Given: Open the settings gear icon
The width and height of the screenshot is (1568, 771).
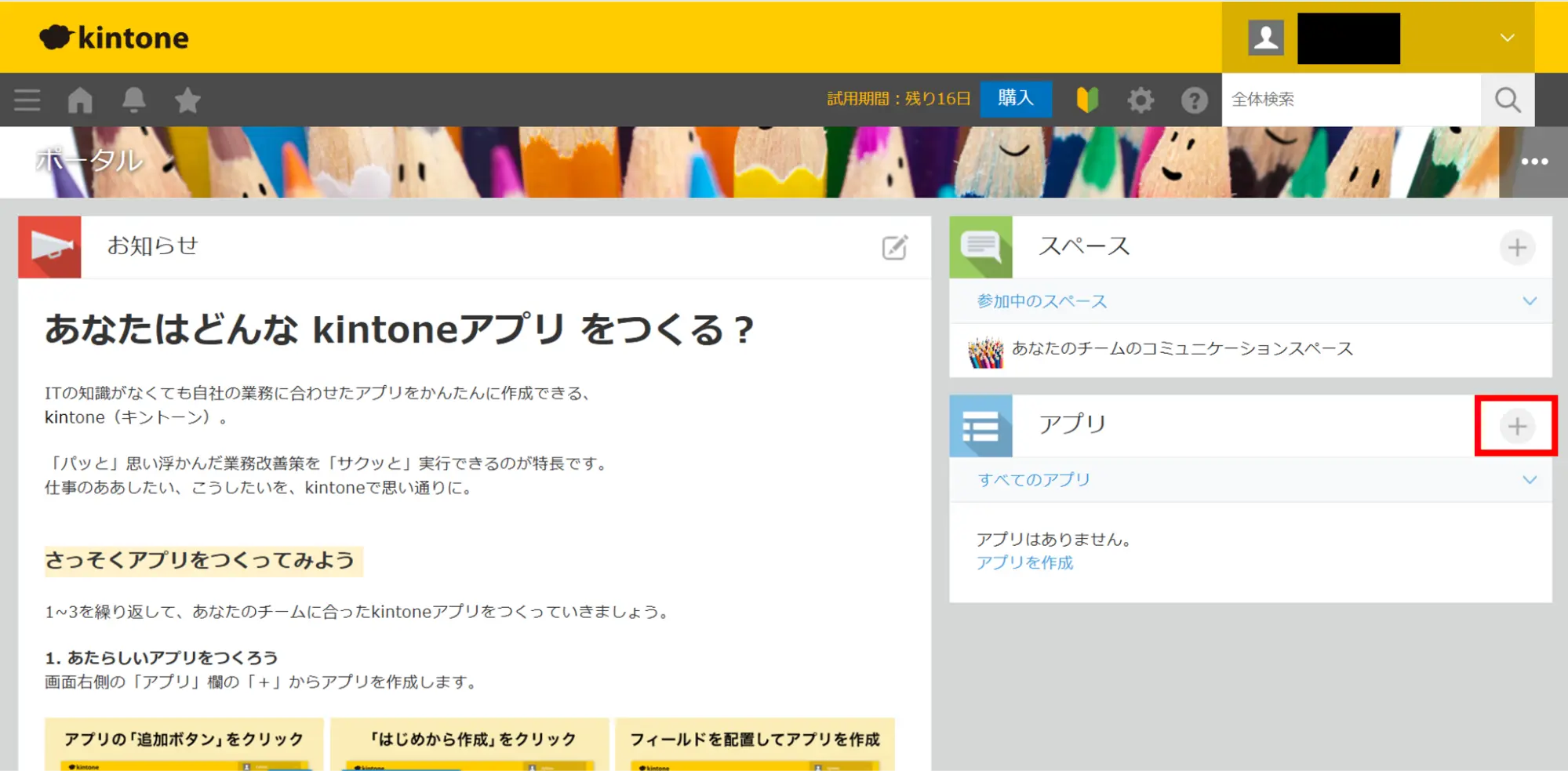Looking at the screenshot, I should pos(1141,100).
